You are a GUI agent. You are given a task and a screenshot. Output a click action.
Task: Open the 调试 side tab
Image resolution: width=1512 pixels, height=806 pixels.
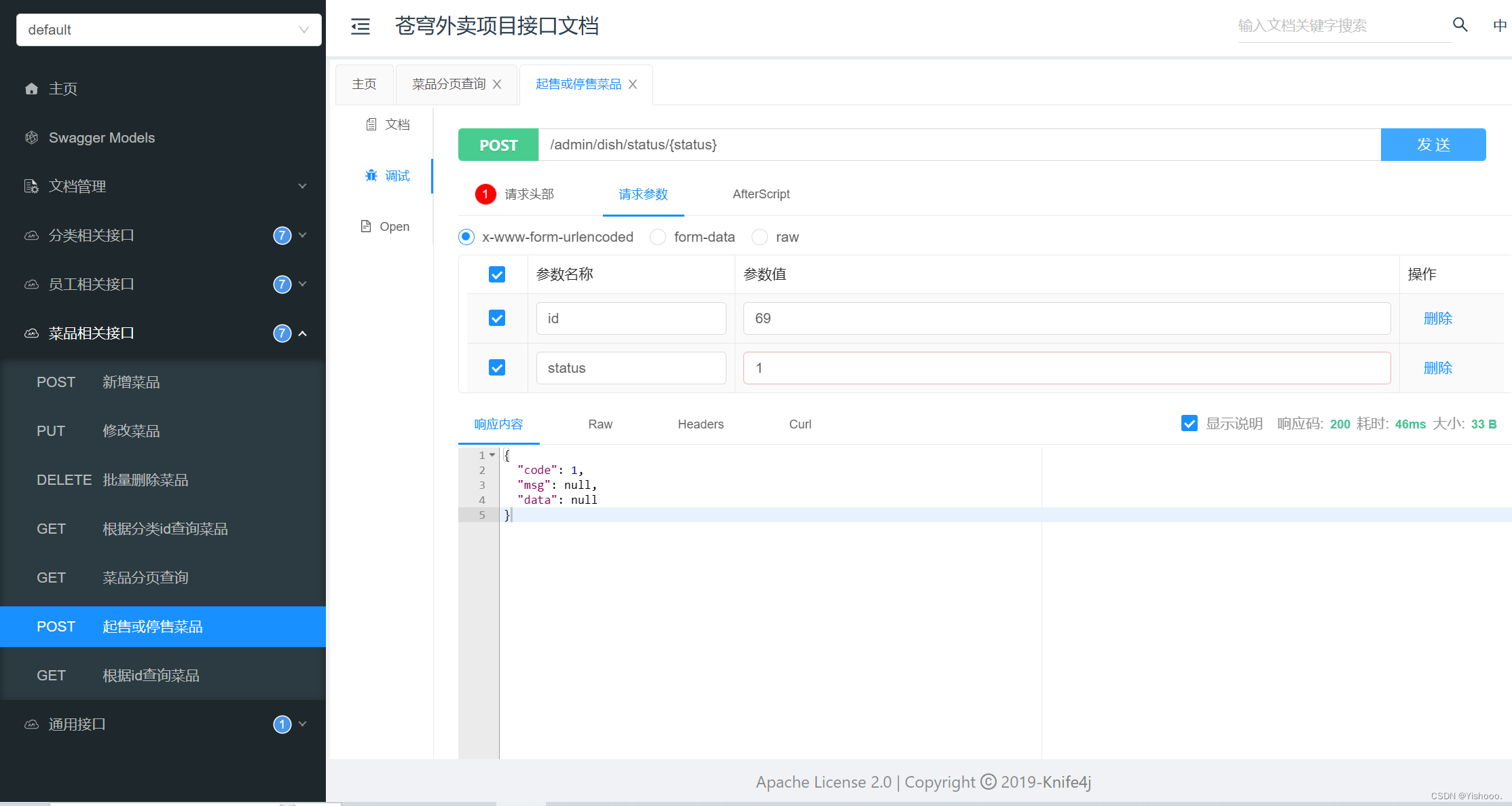(388, 176)
